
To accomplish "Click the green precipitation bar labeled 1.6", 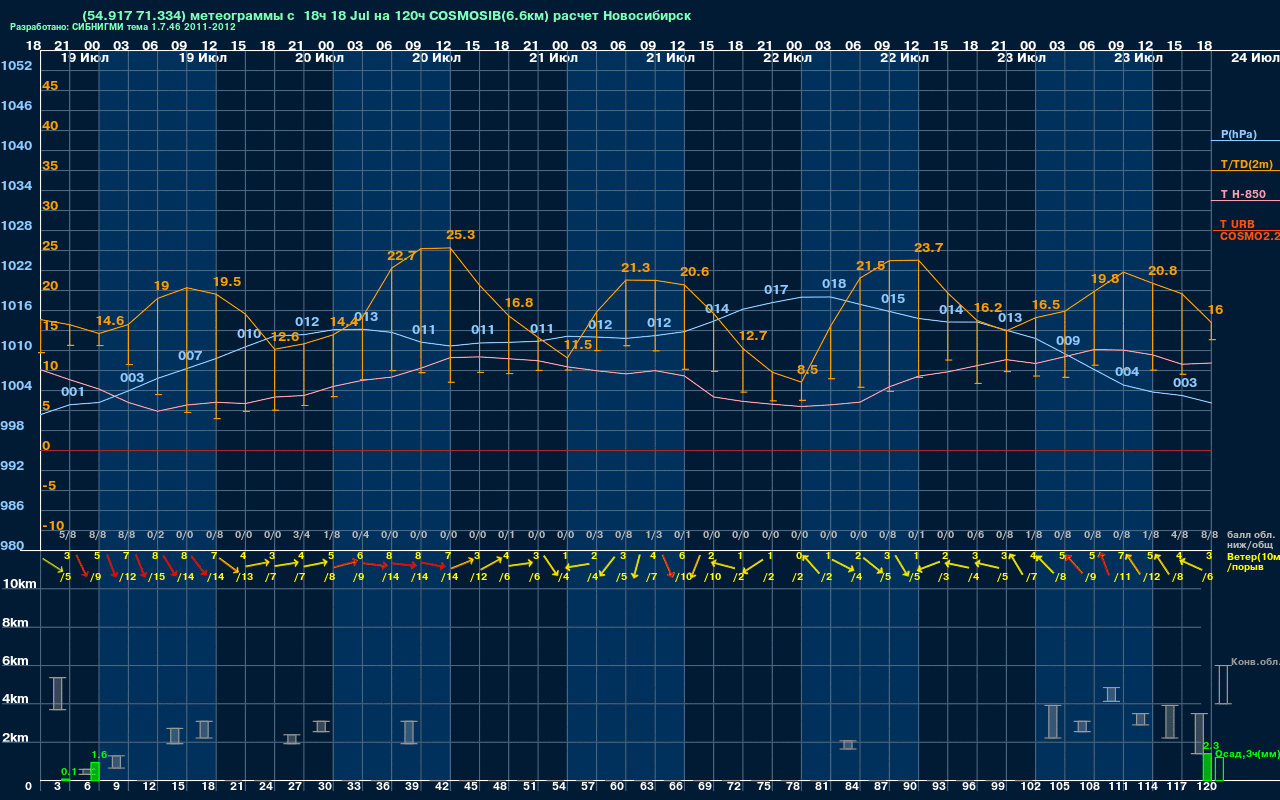I will 95,771.
